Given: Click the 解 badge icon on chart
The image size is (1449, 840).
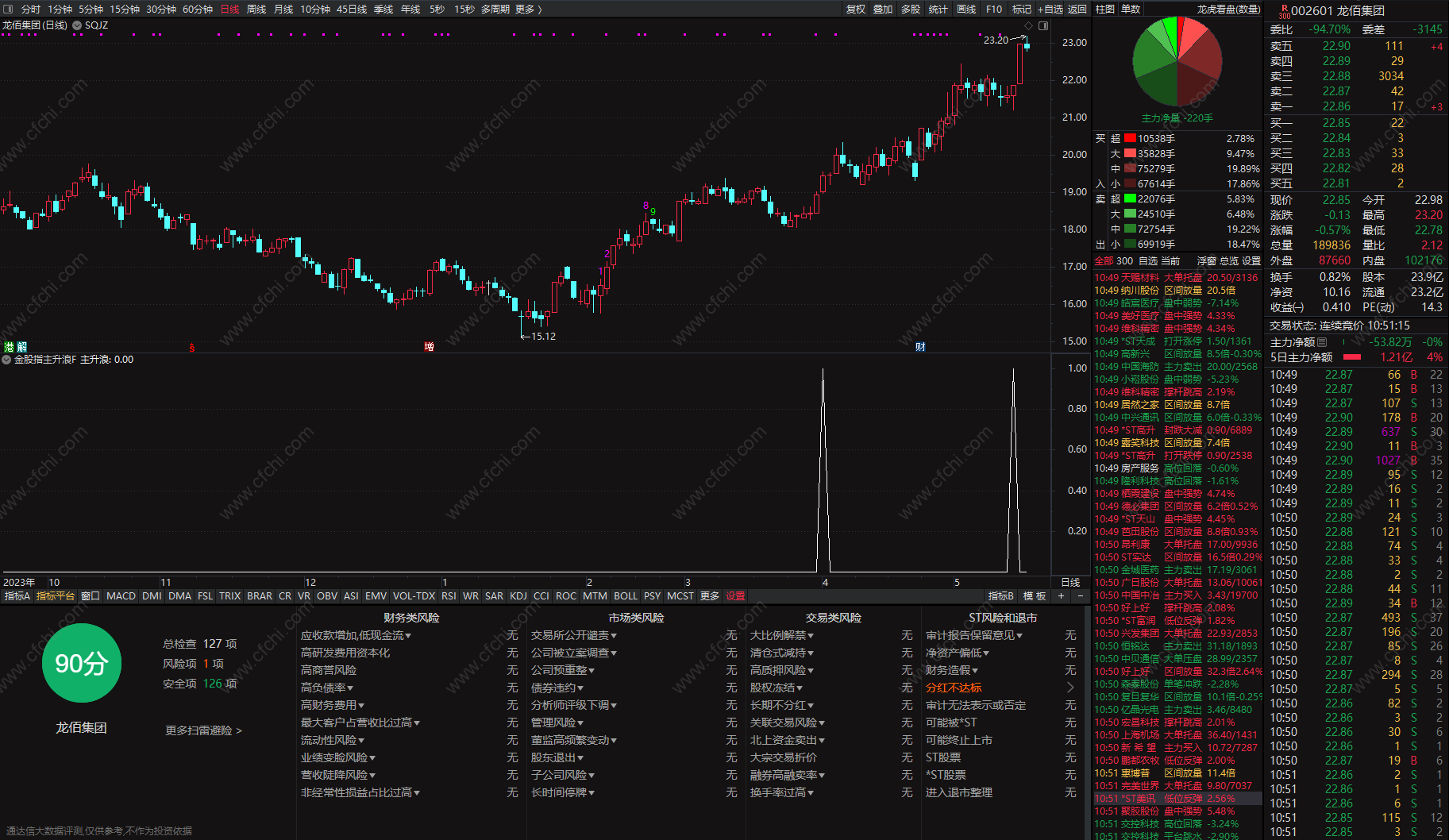Looking at the screenshot, I should 22,347.
